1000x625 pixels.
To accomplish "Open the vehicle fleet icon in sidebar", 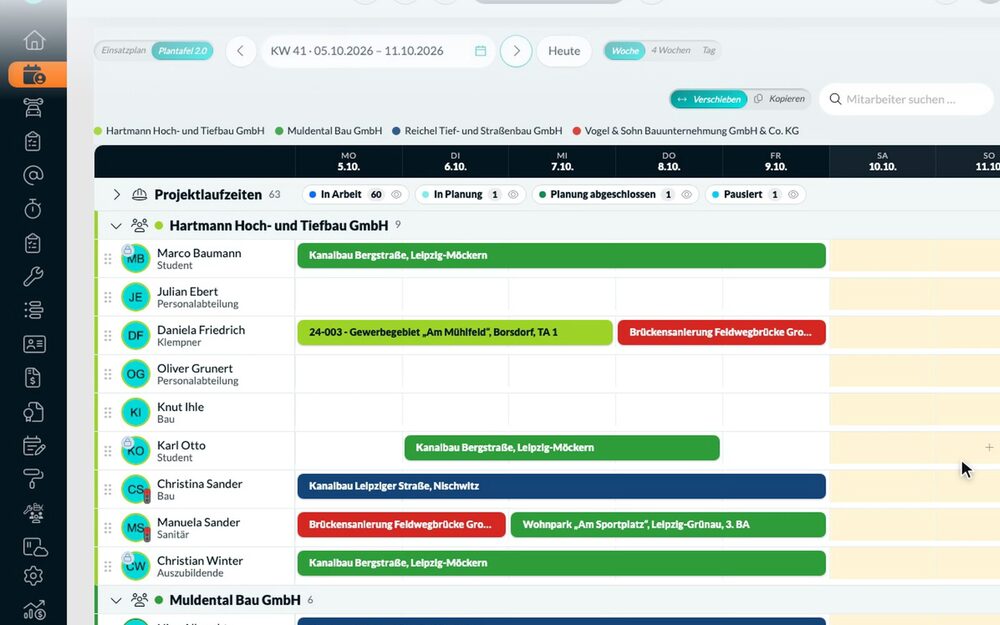I will tap(33, 108).
